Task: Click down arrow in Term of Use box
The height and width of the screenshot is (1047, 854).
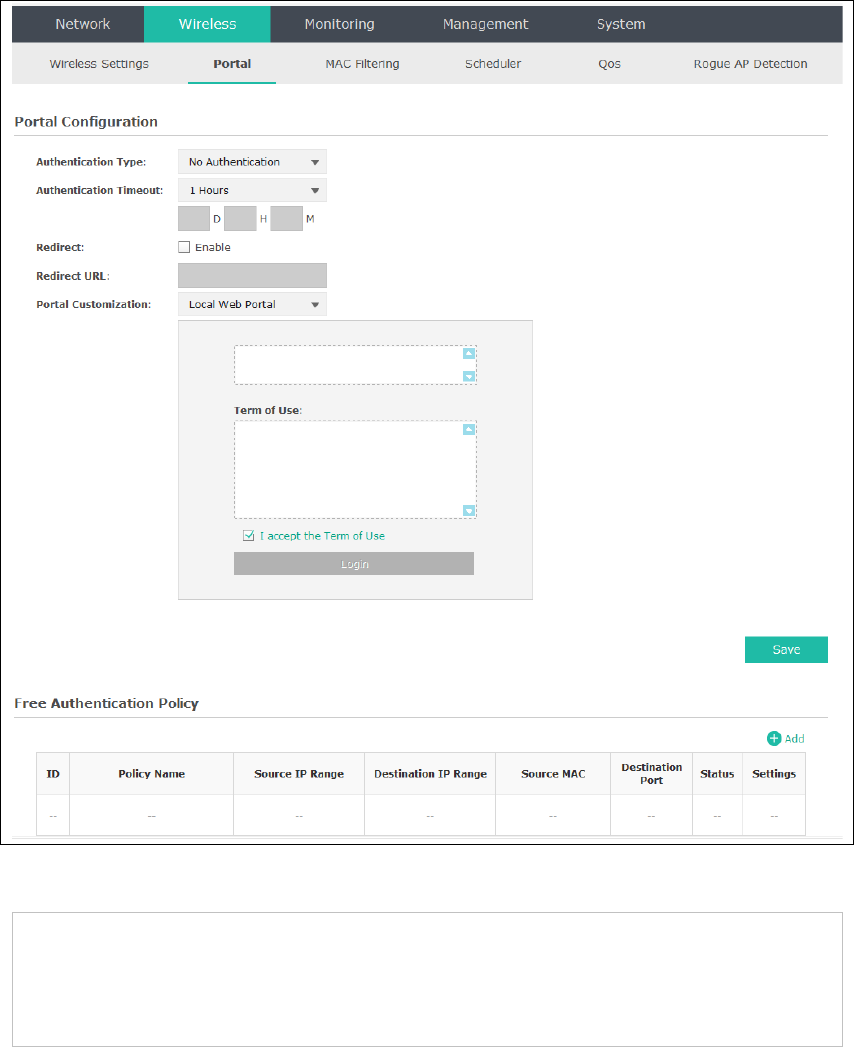Action: point(469,511)
